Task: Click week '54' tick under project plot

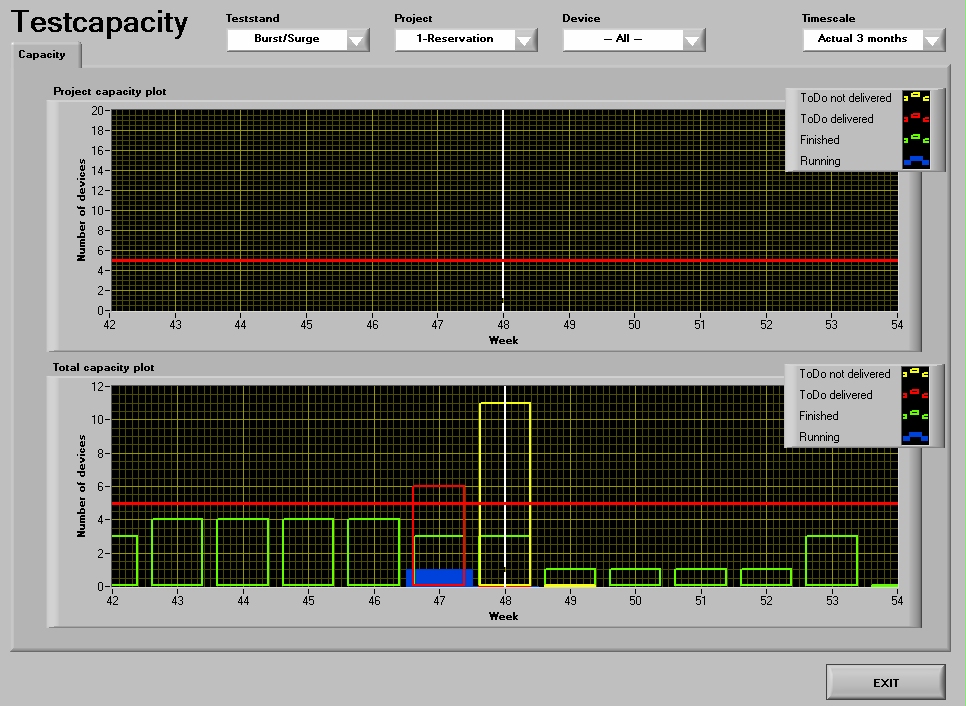Action: click(x=897, y=325)
